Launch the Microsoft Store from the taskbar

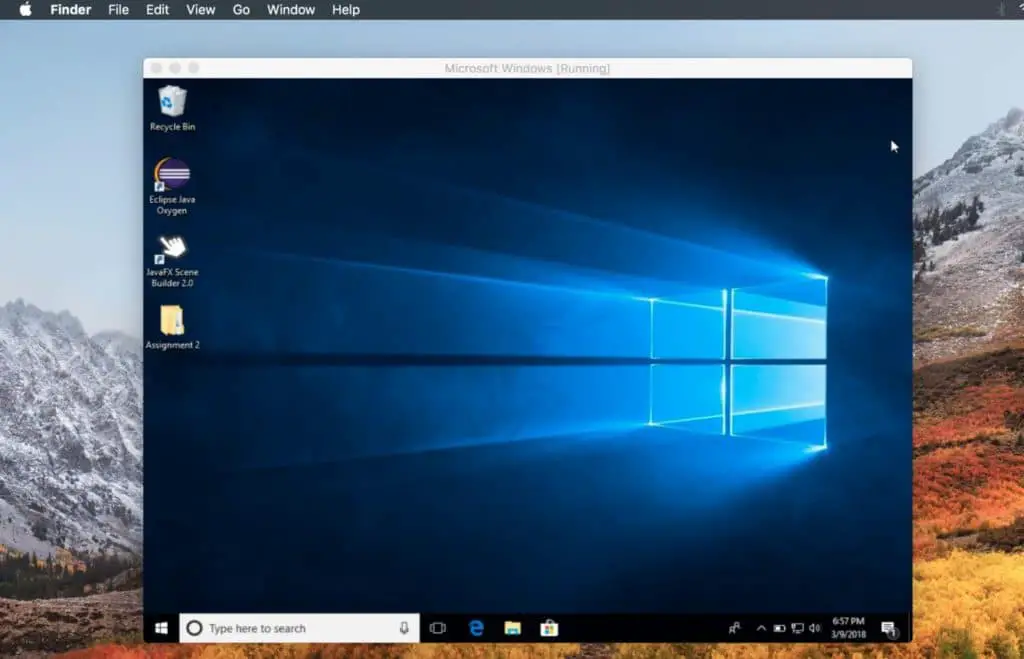pyautogui.click(x=549, y=628)
